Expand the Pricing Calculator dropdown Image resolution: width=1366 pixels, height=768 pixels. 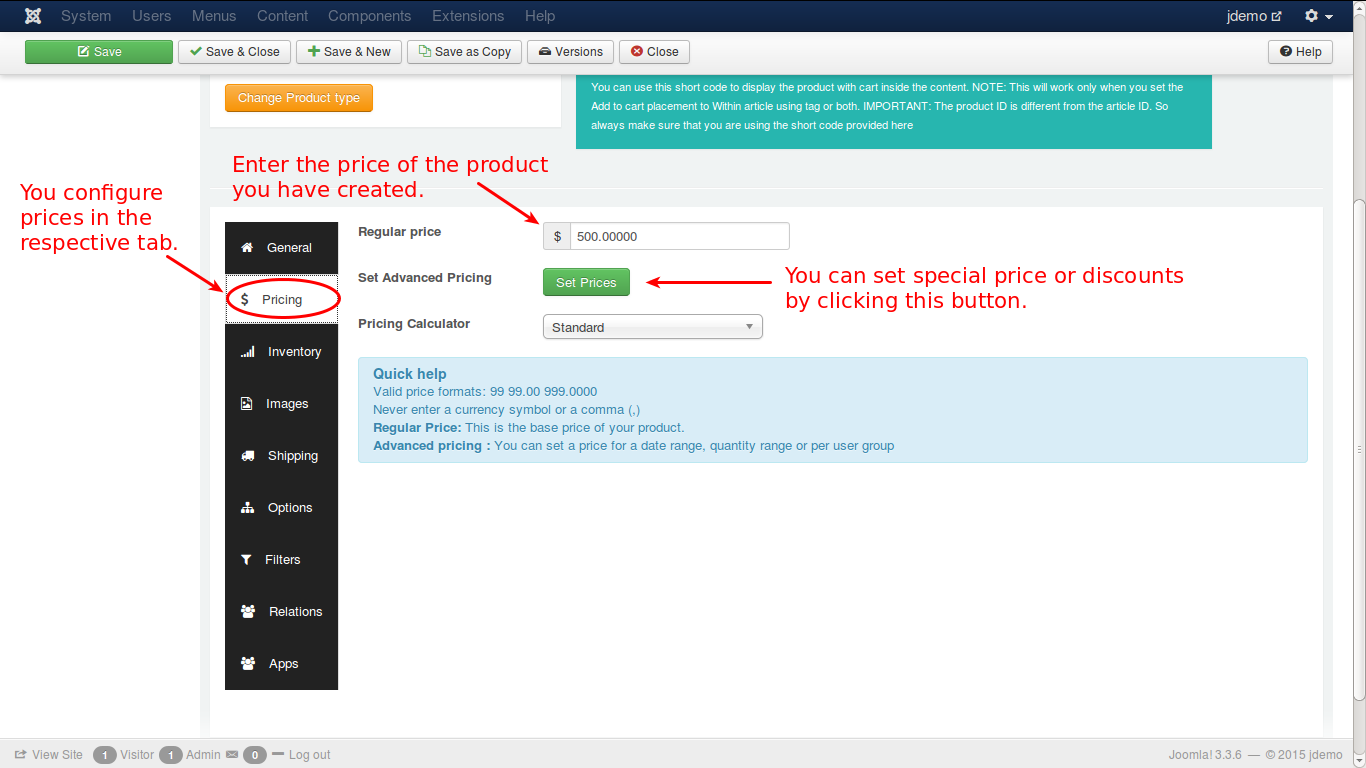[652, 327]
